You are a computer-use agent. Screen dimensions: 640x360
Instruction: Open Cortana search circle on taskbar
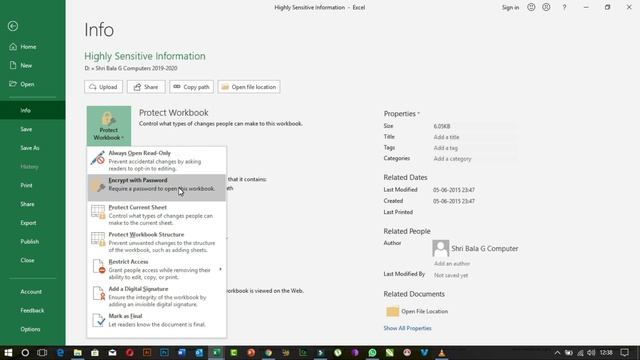point(25,353)
